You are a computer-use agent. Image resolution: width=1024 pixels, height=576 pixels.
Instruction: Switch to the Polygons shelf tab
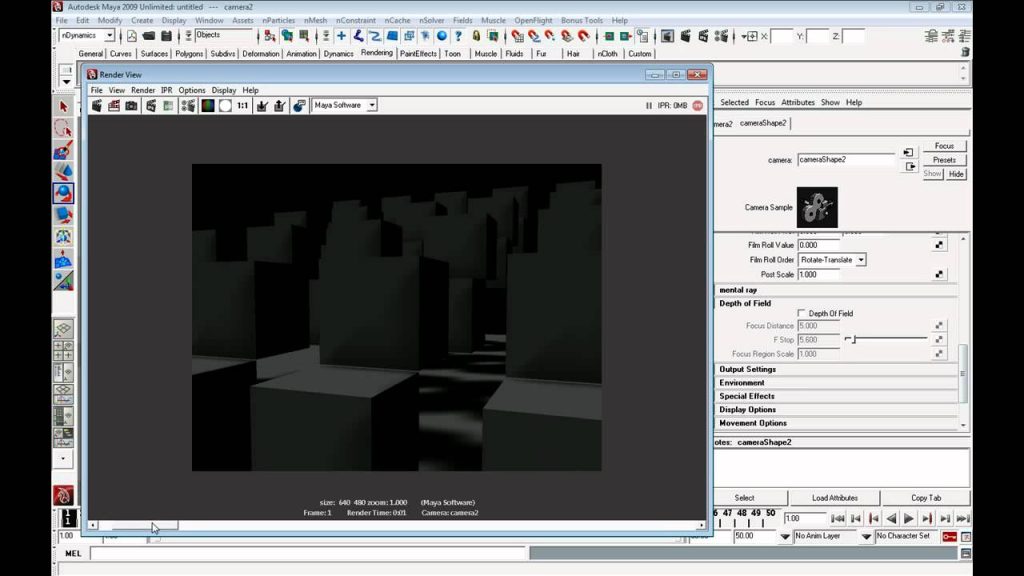[x=189, y=54]
